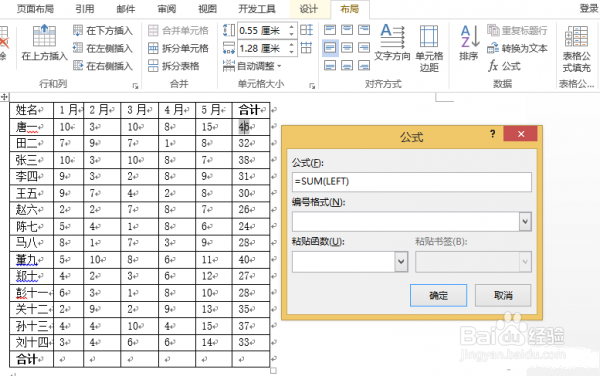Click the name cell 李四

[x=31, y=176]
